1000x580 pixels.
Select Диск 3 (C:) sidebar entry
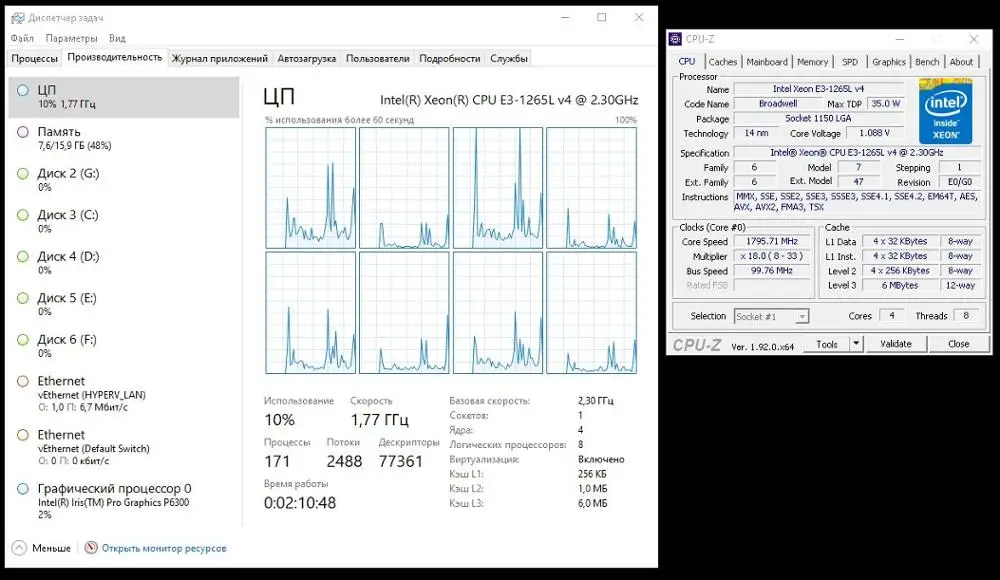click(124, 221)
